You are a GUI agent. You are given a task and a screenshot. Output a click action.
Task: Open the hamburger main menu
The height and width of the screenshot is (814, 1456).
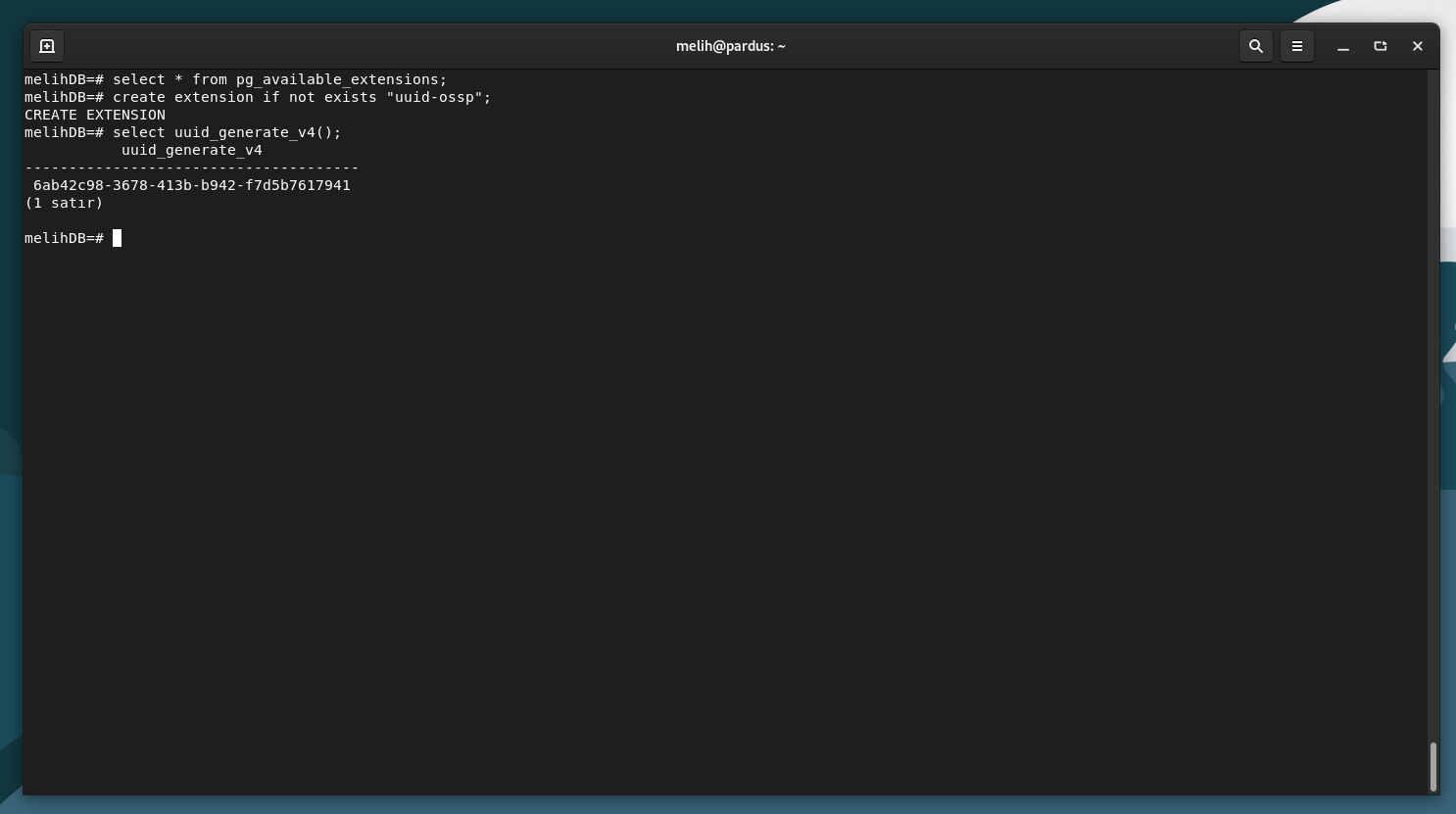[x=1296, y=46]
